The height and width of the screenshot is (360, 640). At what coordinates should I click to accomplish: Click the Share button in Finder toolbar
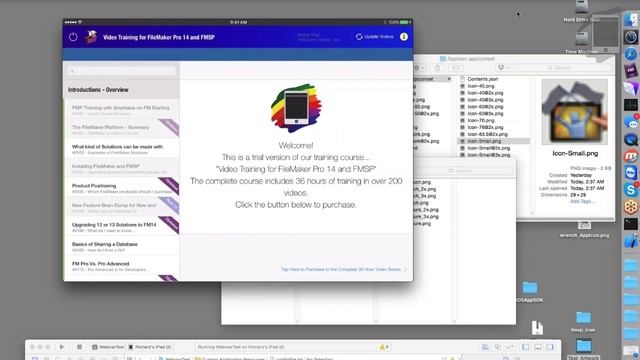point(437,67)
